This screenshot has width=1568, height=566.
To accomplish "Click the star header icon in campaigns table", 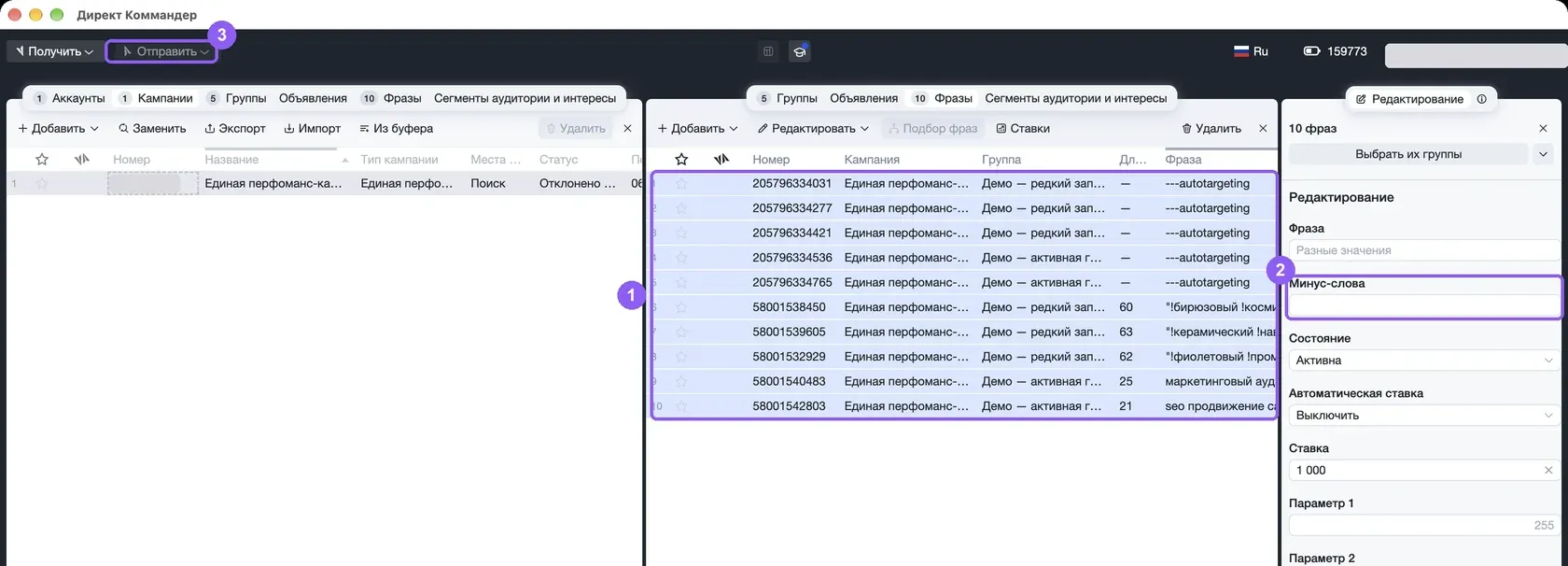I will (x=42, y=160).
